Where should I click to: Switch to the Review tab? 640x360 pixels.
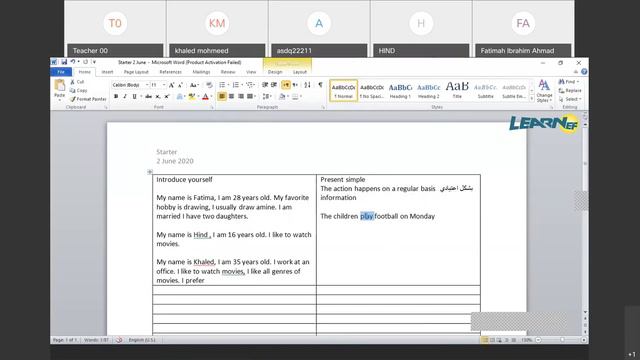point(228,72)
